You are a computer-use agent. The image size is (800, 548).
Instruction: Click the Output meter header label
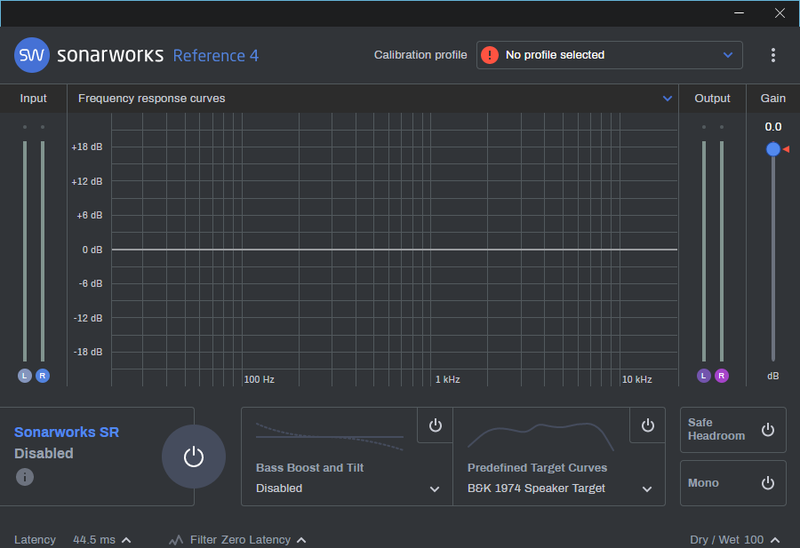(x=712, y=98)
